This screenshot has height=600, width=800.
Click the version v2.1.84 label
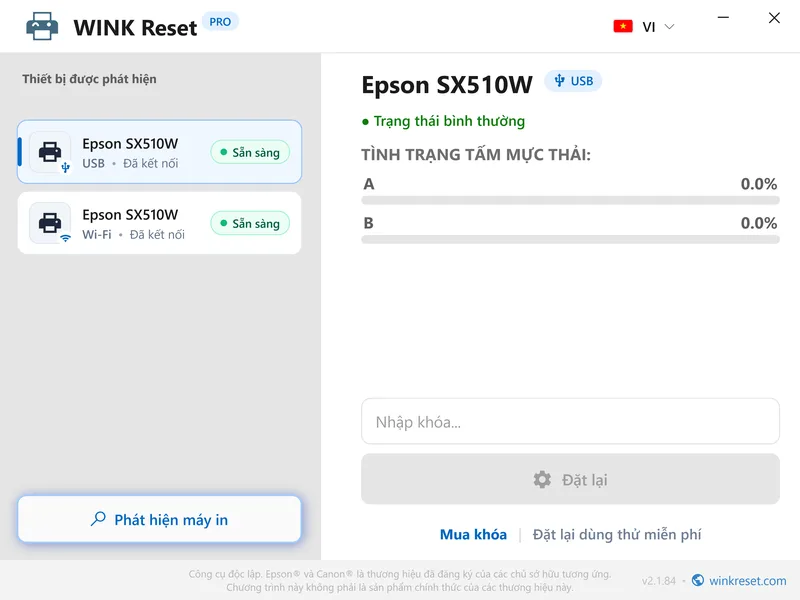(659, 581)
